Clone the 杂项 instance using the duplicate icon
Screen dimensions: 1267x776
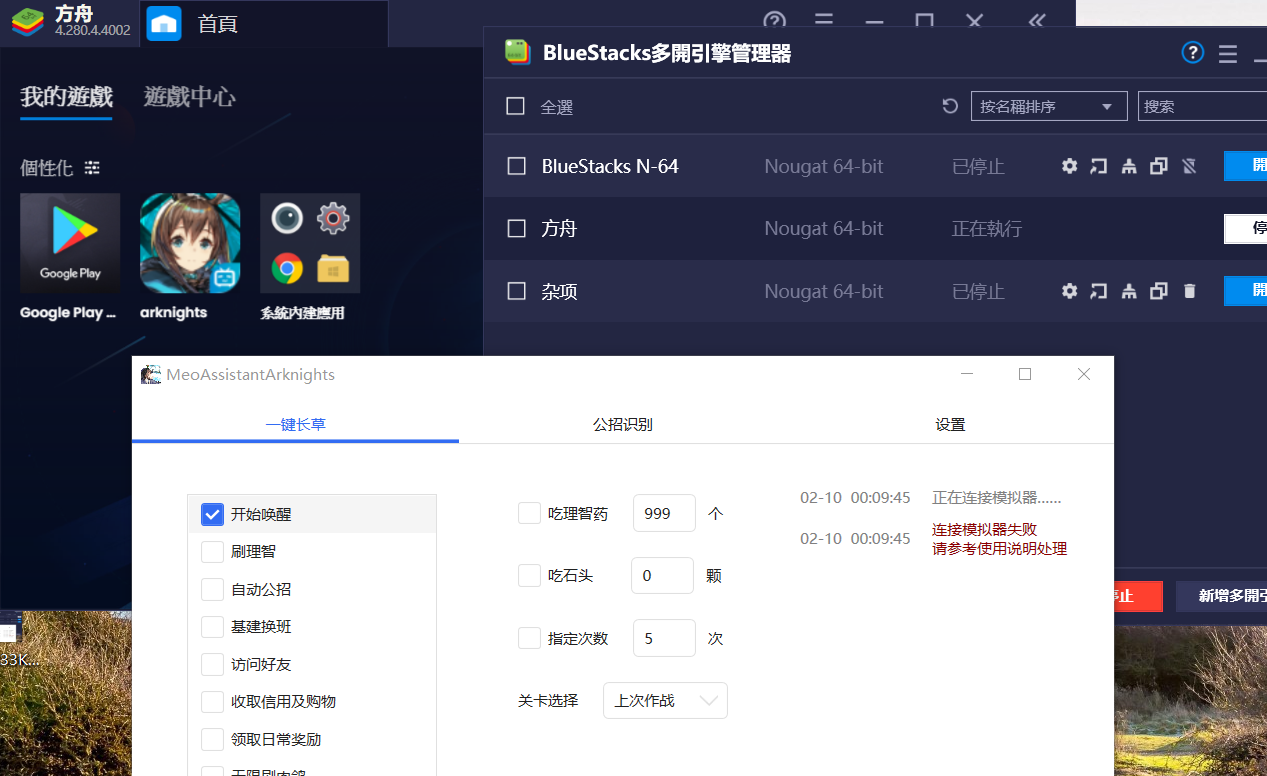[1159, 291]
